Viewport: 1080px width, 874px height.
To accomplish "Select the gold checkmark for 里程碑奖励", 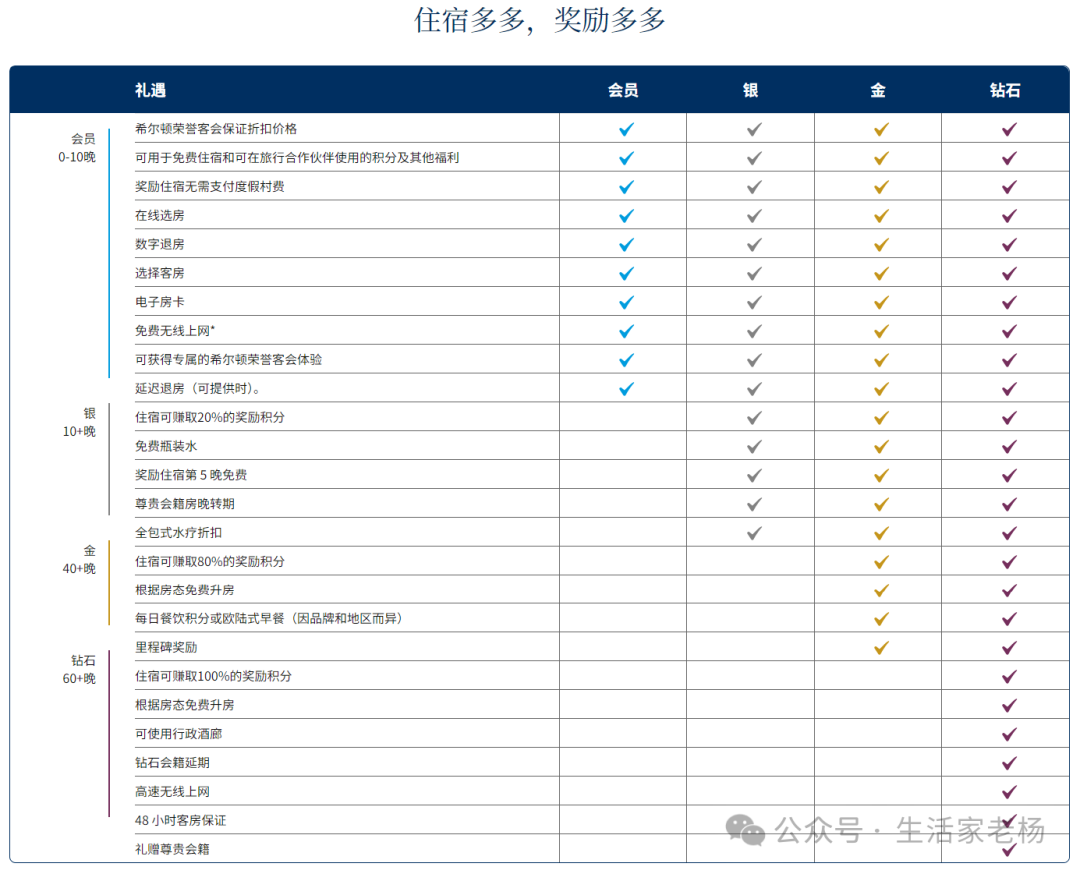I will (879, 647).
